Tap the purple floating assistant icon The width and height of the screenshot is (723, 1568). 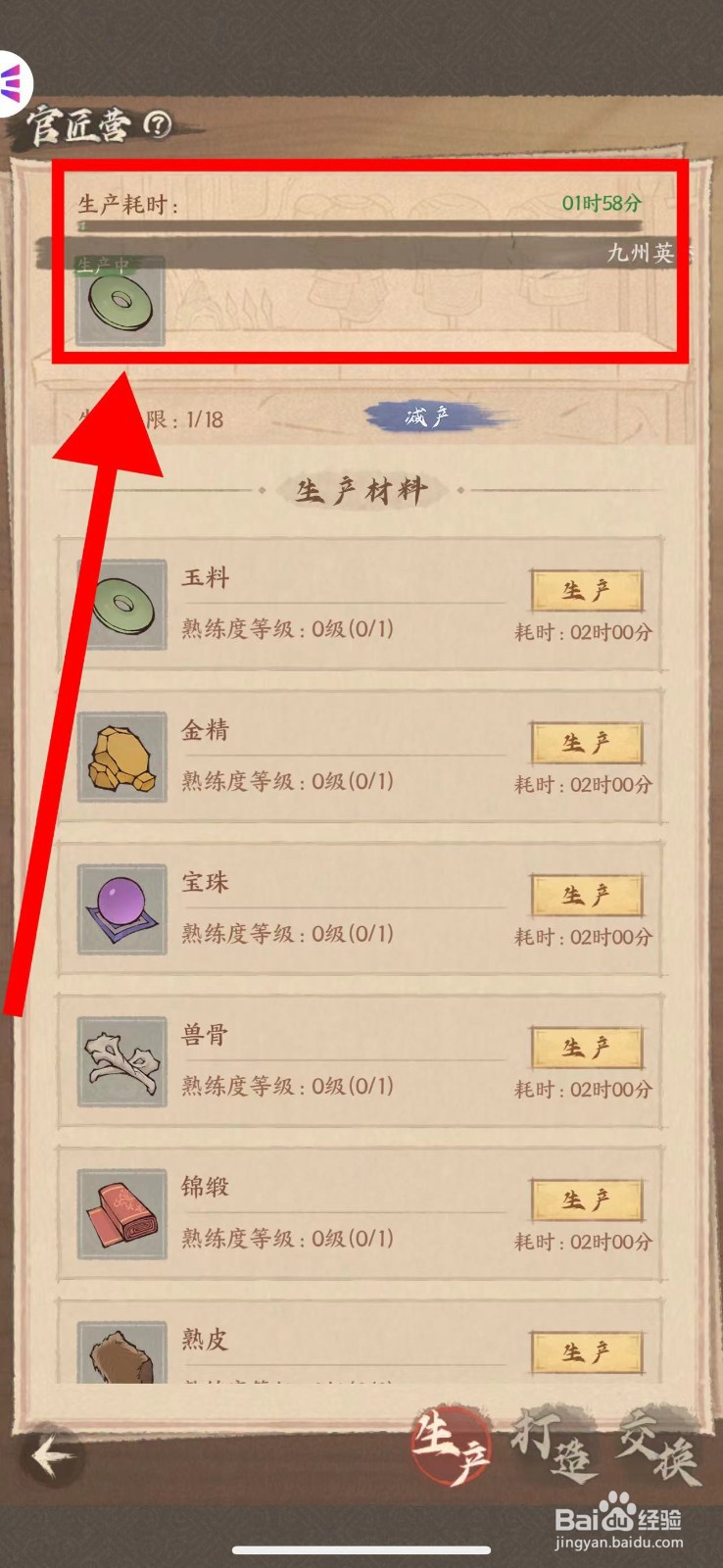[12, 83]
